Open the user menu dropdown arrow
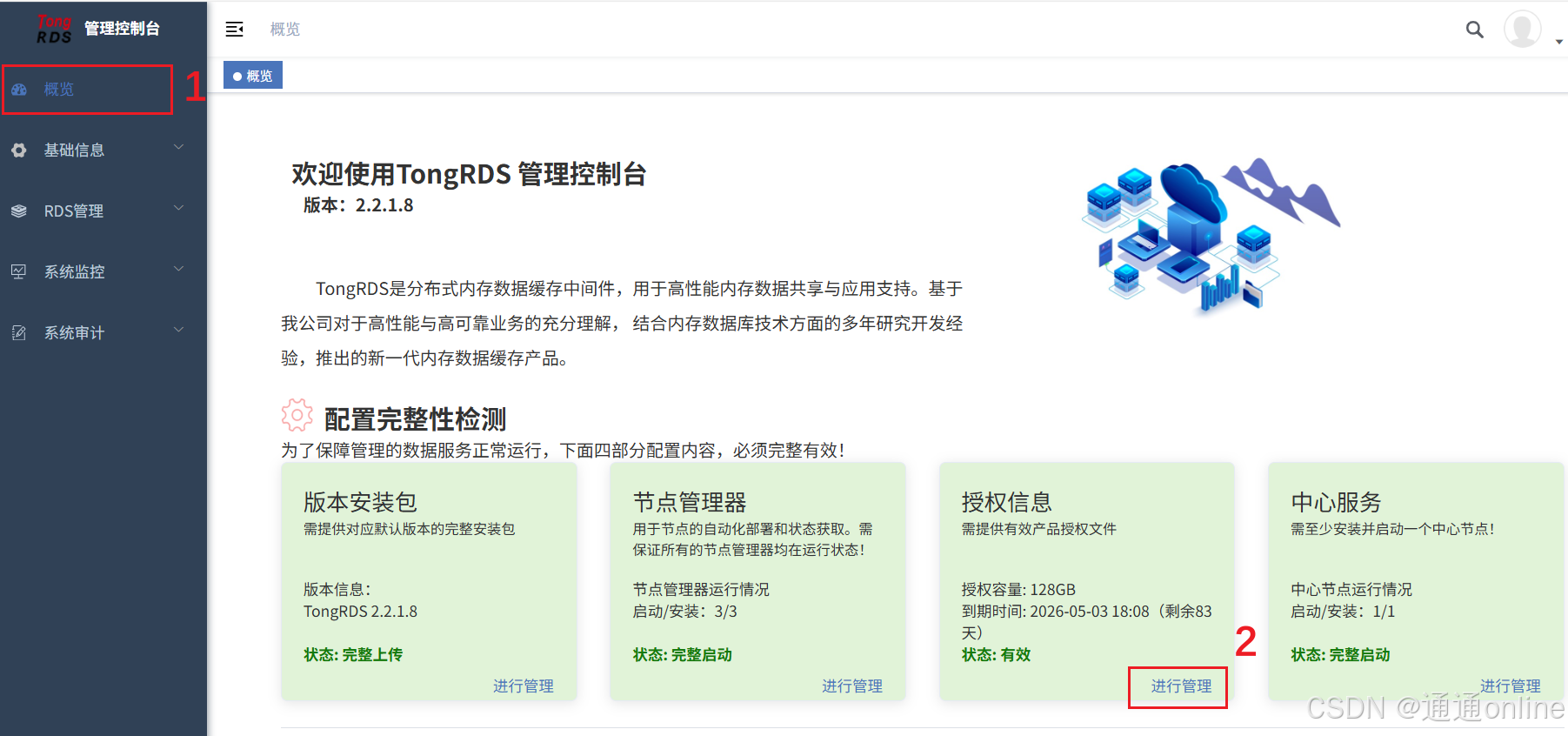Image resolution: width=1568 pixels, height=736 pixels. tap(1559, 42)
